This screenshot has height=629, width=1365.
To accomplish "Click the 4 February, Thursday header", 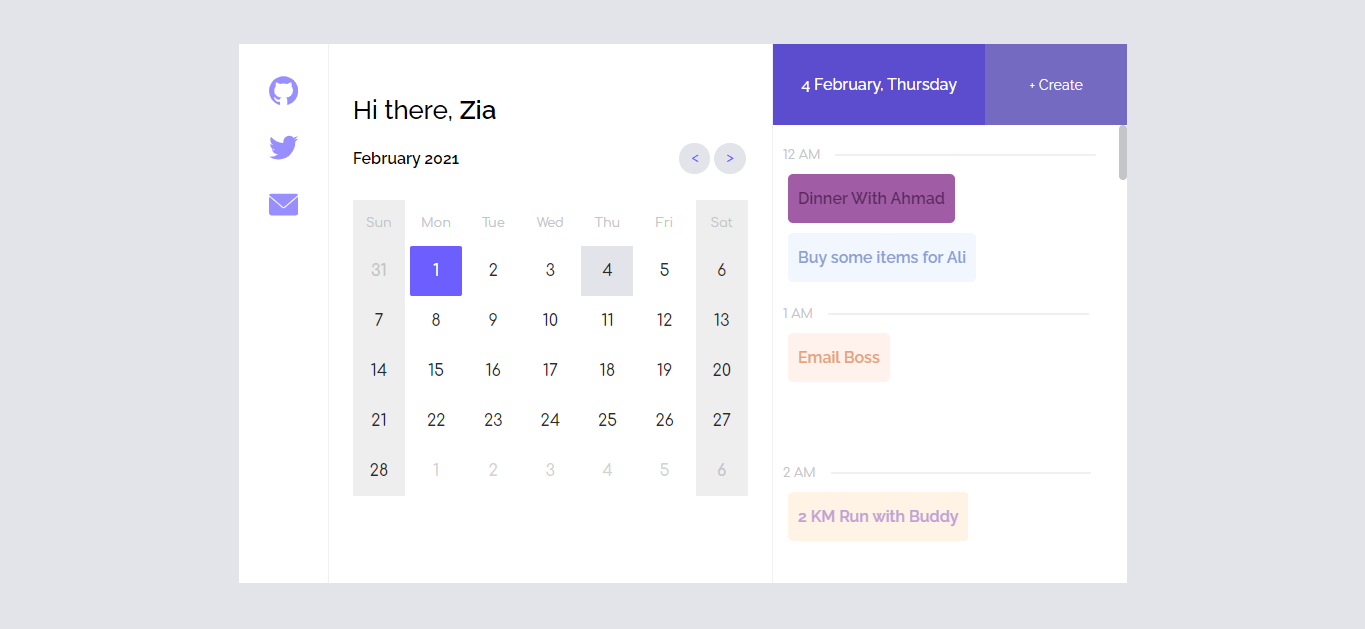I will [x=879, y=85].
